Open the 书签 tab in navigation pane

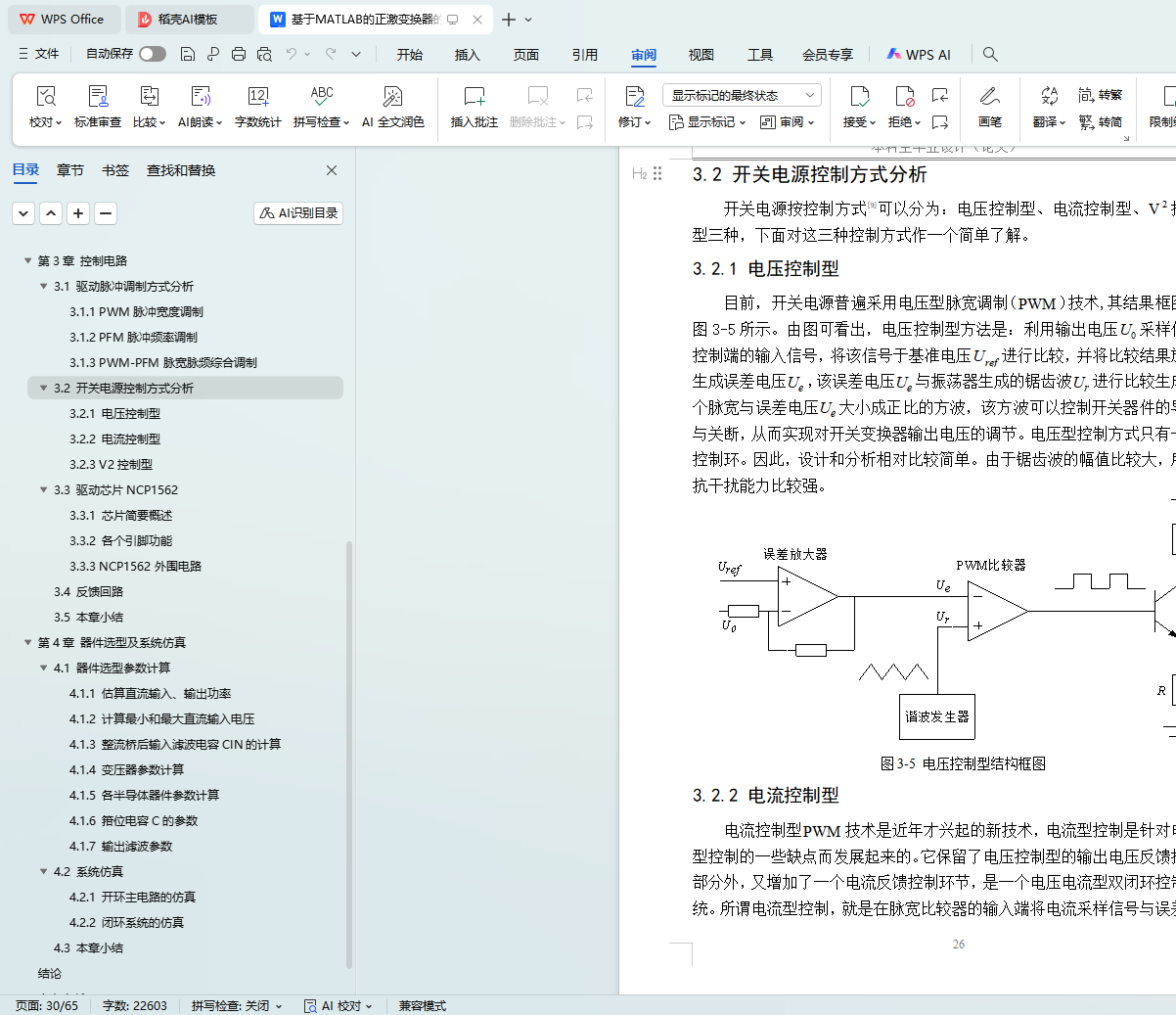point(115,170)
